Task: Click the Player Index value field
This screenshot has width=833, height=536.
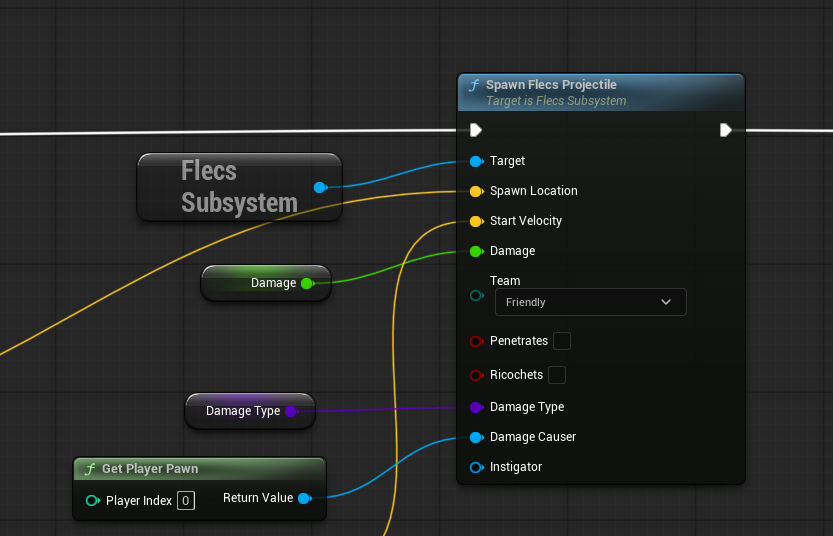Action: [186, 500]
